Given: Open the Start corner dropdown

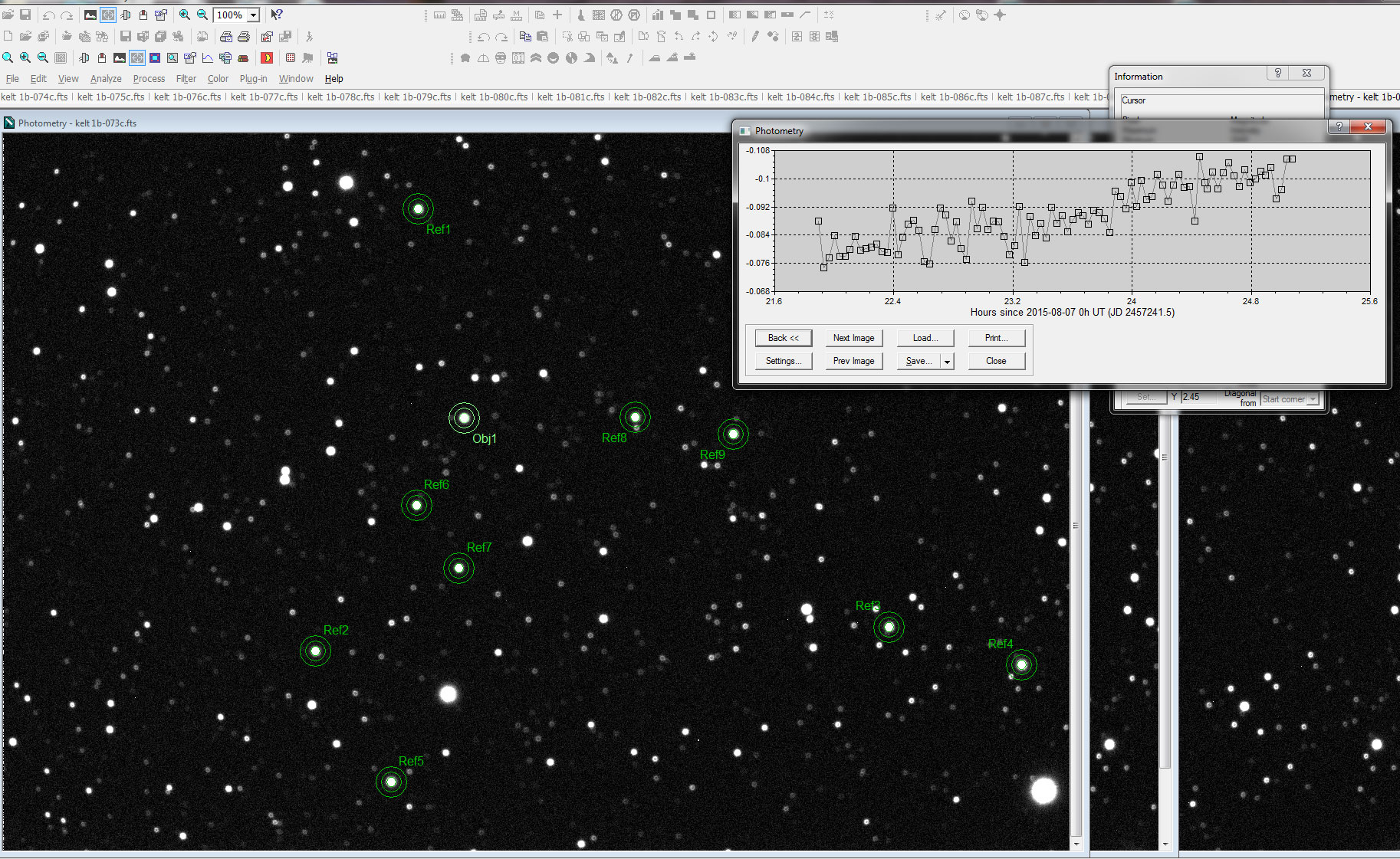Looking at the screenshot, I should (1313, 399).
